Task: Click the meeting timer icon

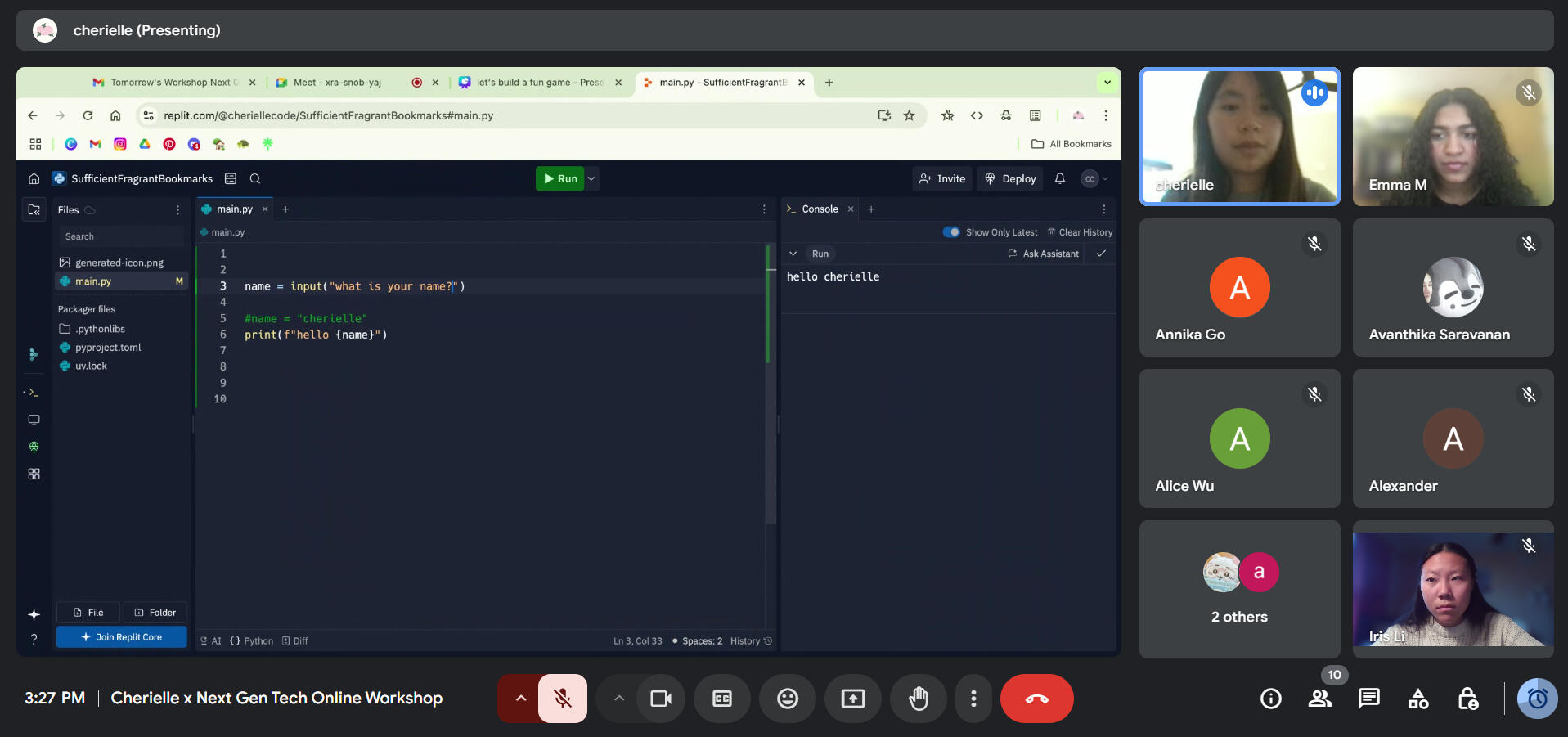Action: click(x=1537, y=699)
